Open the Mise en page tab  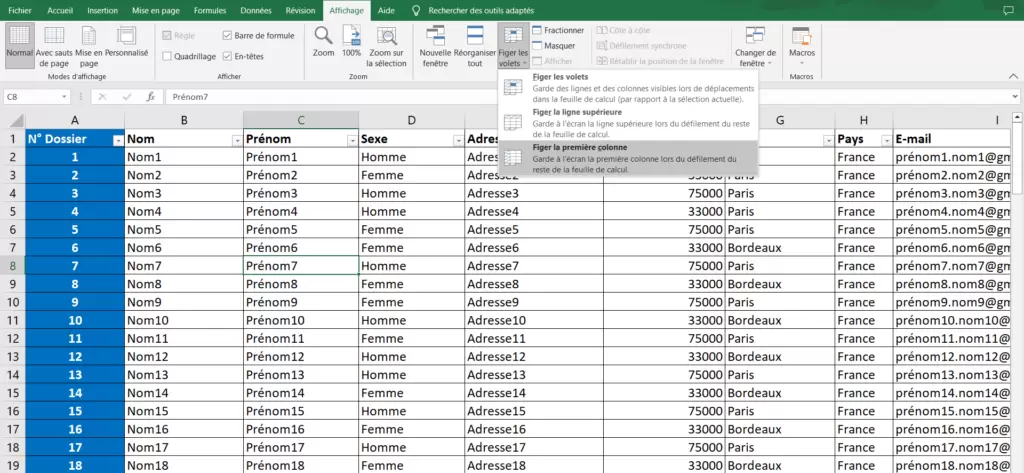pos(154,10)
